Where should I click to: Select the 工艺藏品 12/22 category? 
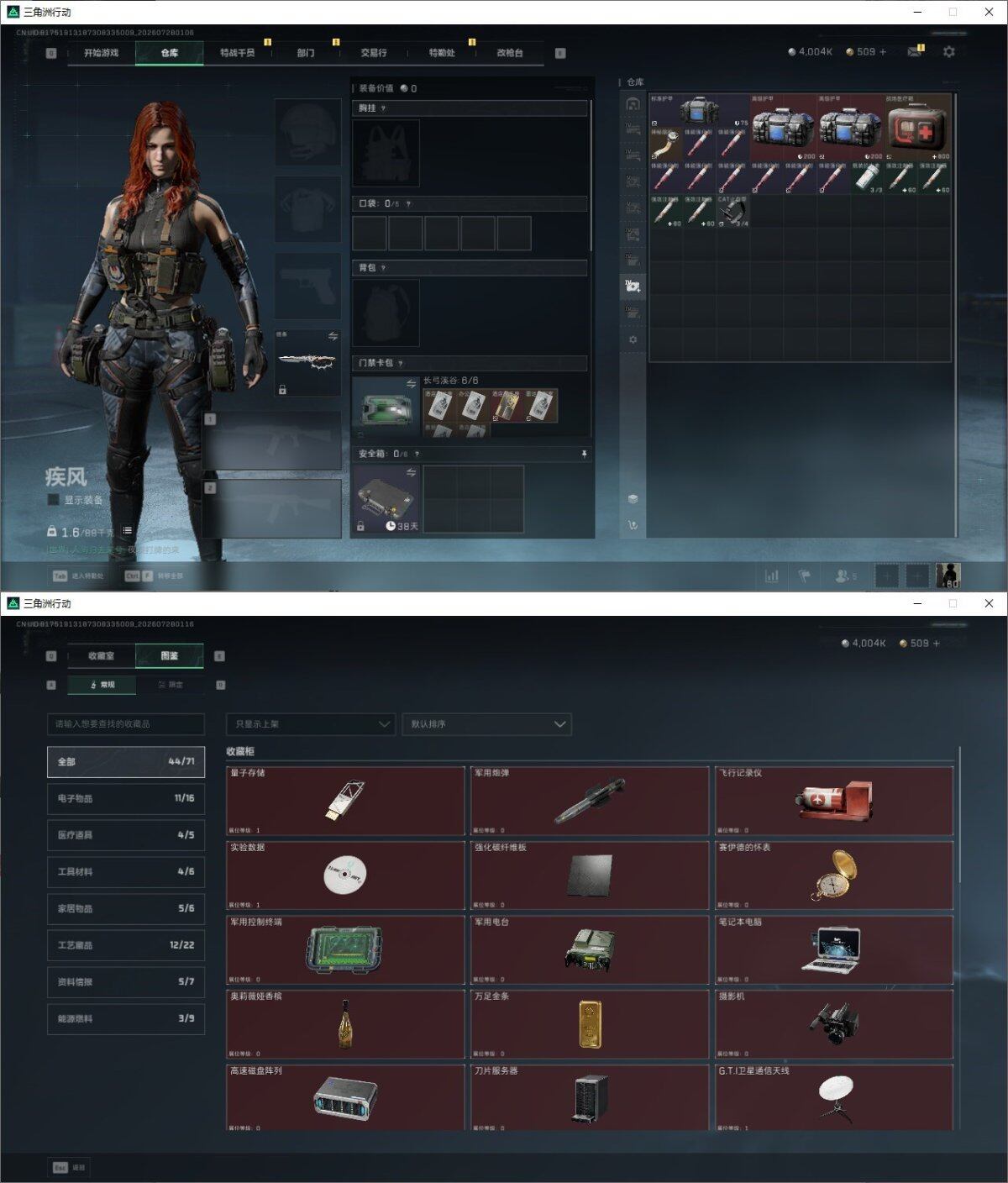(x=126, y=945)
